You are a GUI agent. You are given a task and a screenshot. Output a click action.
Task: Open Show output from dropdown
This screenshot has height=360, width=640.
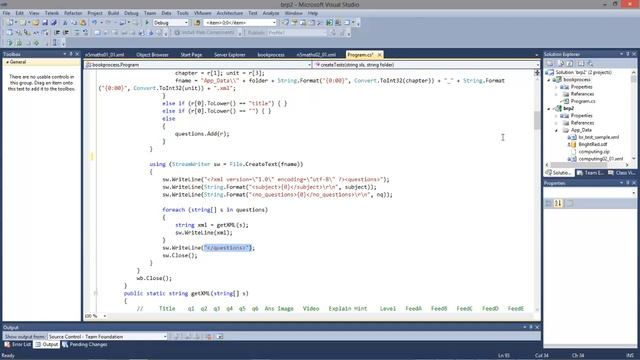coord(165,336)
